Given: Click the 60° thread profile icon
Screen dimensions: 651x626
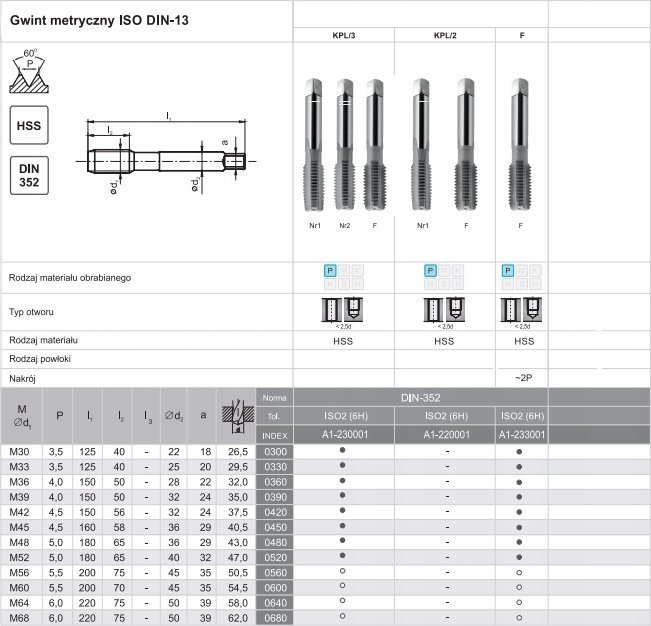Looking at the screenshot, I should 29,70.
